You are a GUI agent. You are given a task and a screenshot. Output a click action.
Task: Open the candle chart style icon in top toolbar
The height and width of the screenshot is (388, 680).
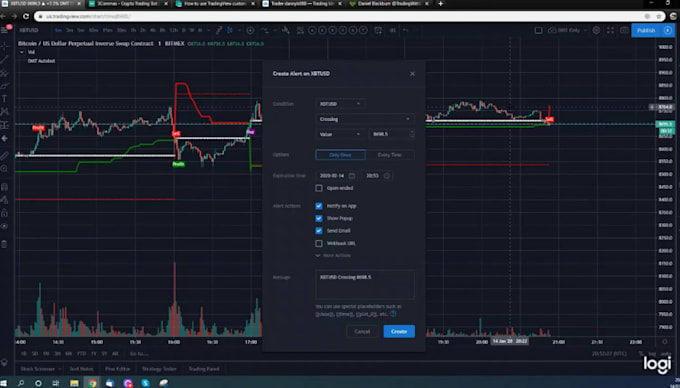click(230, 30)
